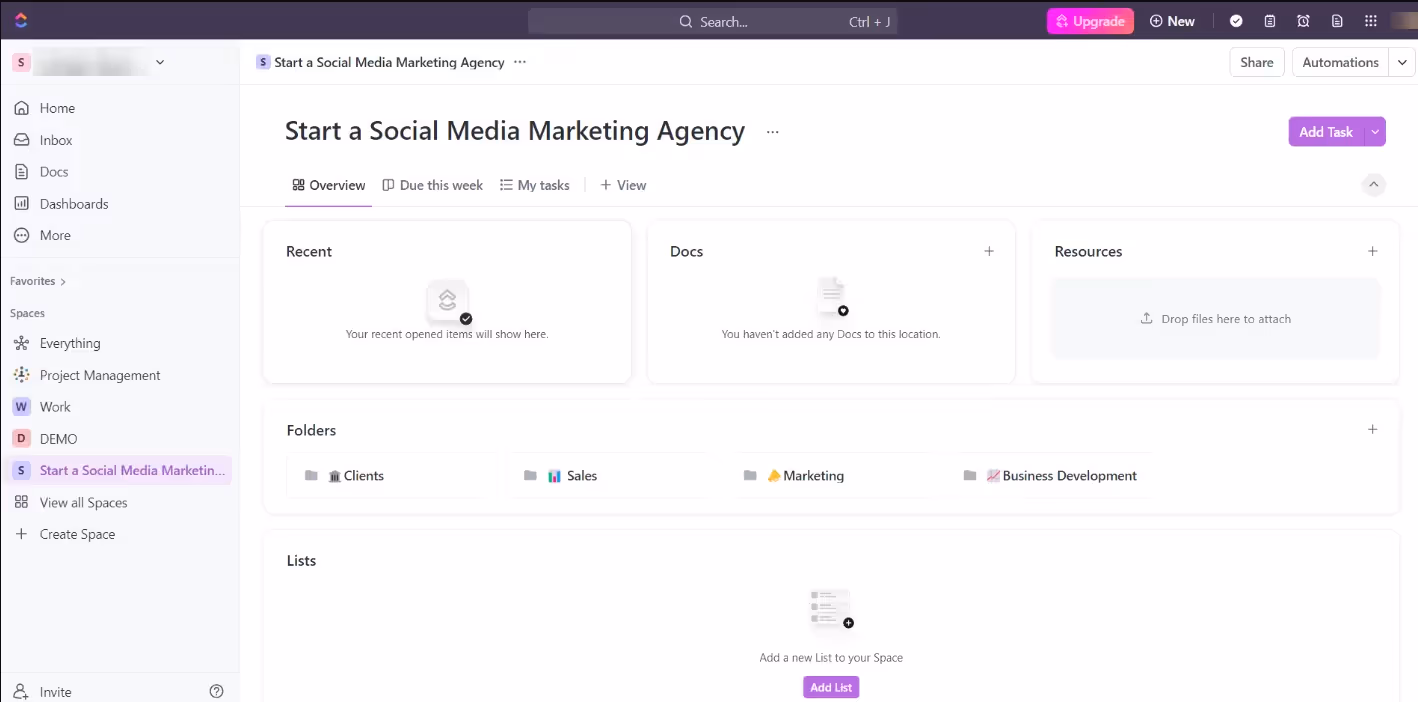Click the Upgrade button

pyautogui.click(x=1090, y=20)
